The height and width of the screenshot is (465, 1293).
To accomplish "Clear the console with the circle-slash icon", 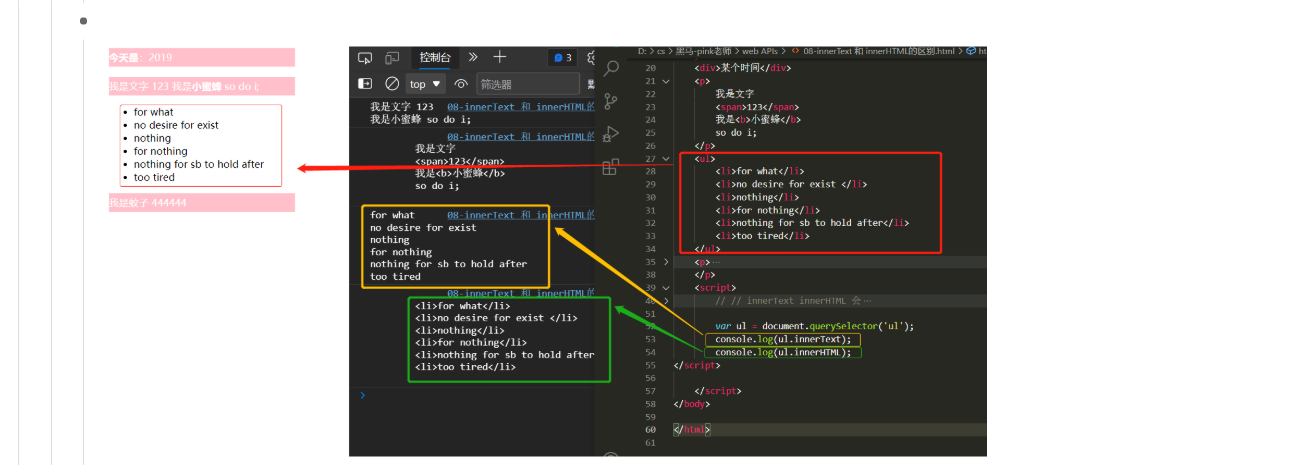I will 392,84.
